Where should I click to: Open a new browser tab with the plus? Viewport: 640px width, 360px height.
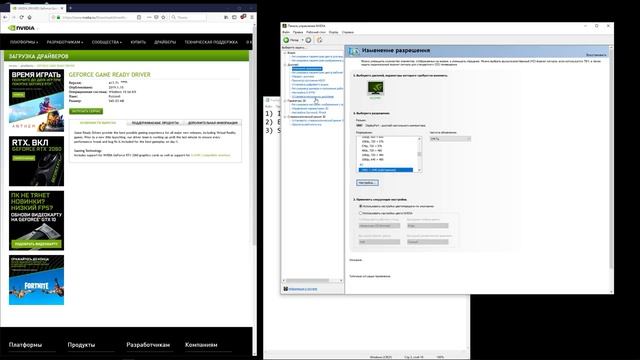tap(70, 8)
